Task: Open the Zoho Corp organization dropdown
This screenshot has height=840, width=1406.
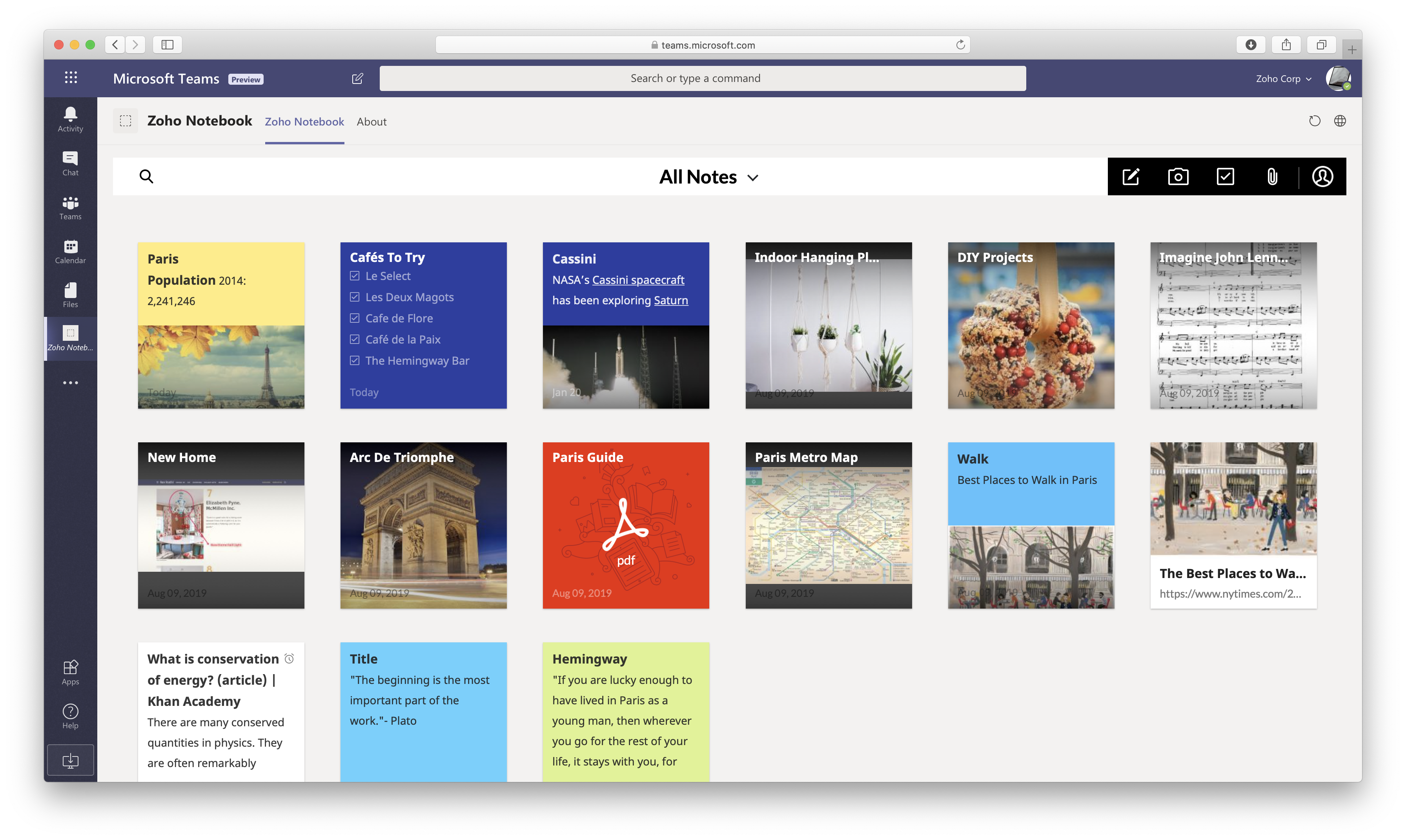Action: (1283, 79)
